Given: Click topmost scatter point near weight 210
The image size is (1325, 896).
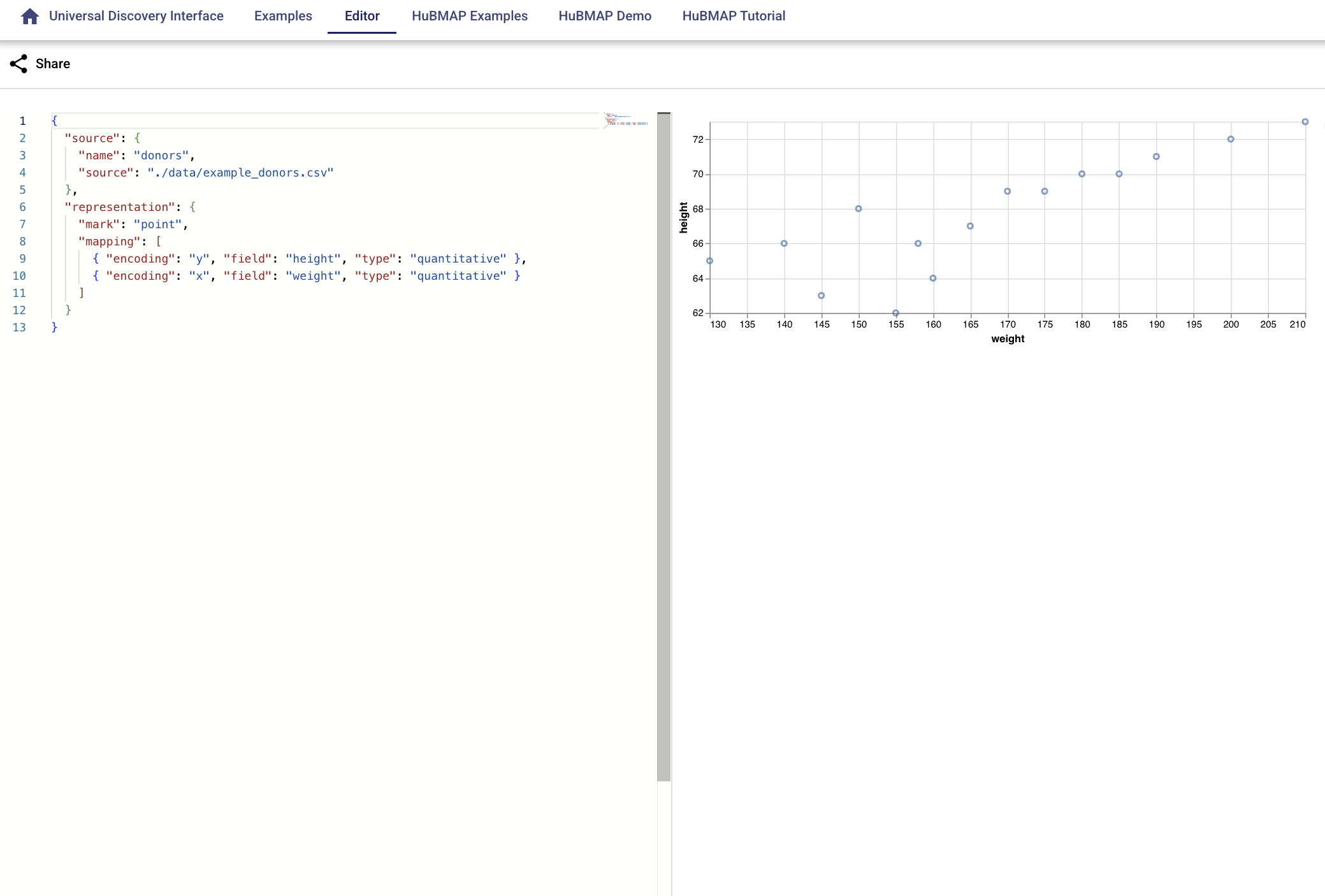Looking at the screenshot, I should coord(1305,122).
